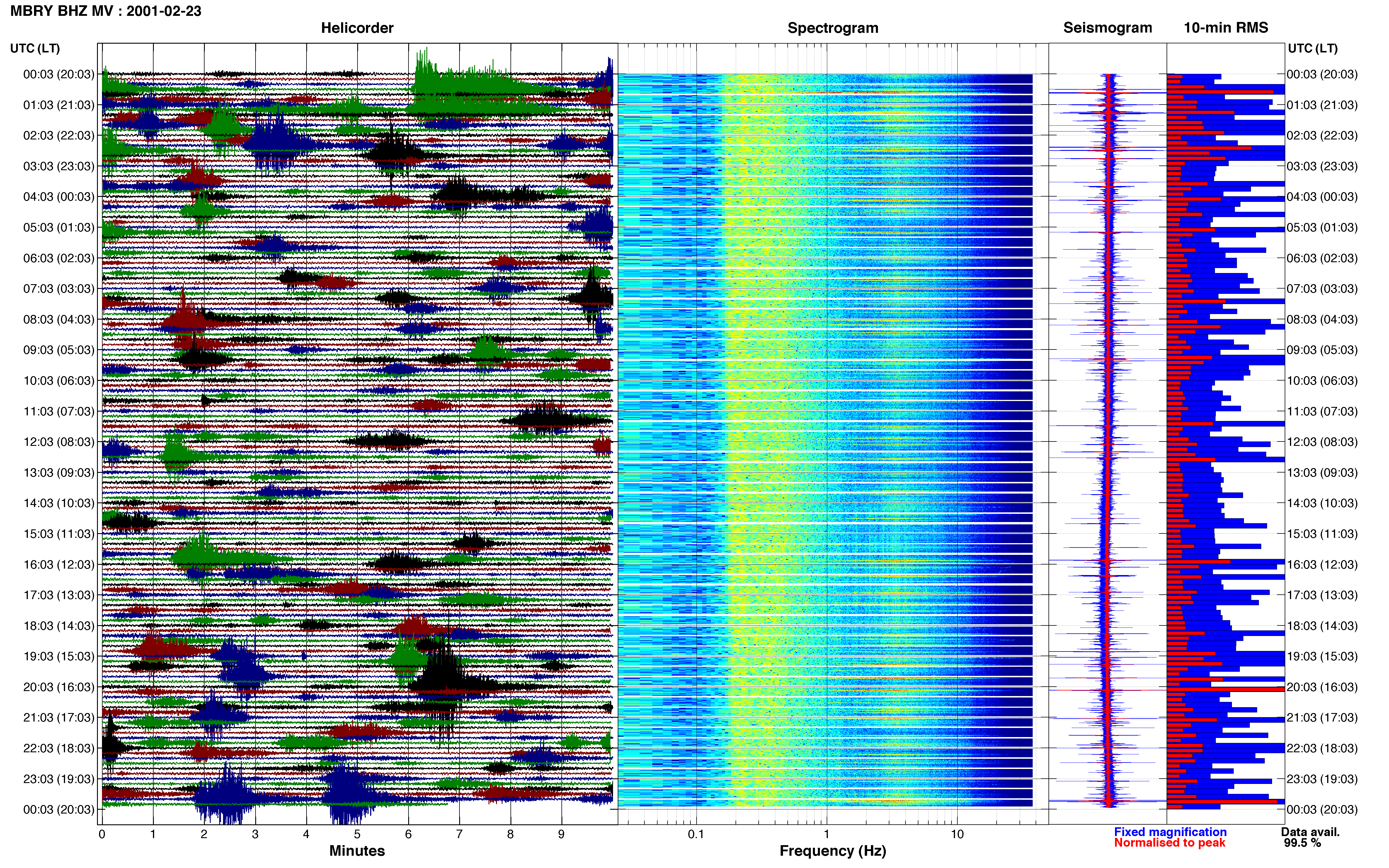Click the '7' tick on Minutes axis
1389x868 pixels.
(x=459, y=835)
